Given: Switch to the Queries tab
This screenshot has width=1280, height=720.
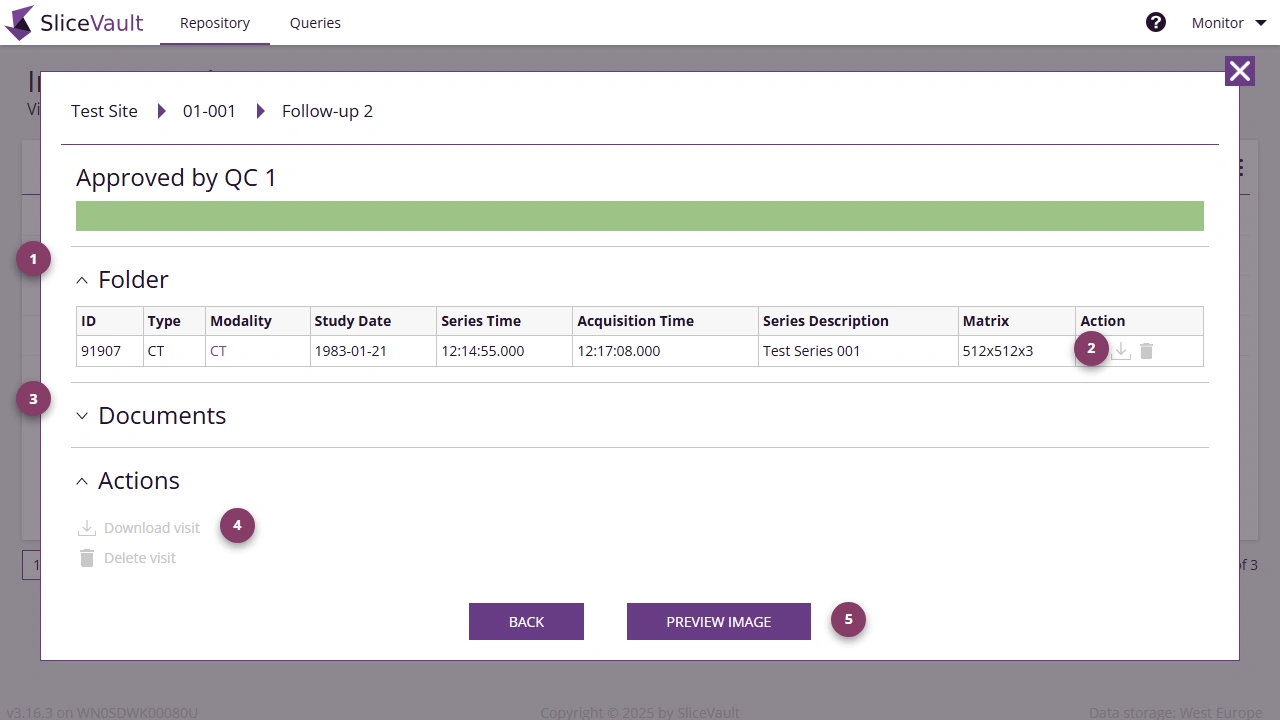Looking at the screenshot, I should 315,22.
